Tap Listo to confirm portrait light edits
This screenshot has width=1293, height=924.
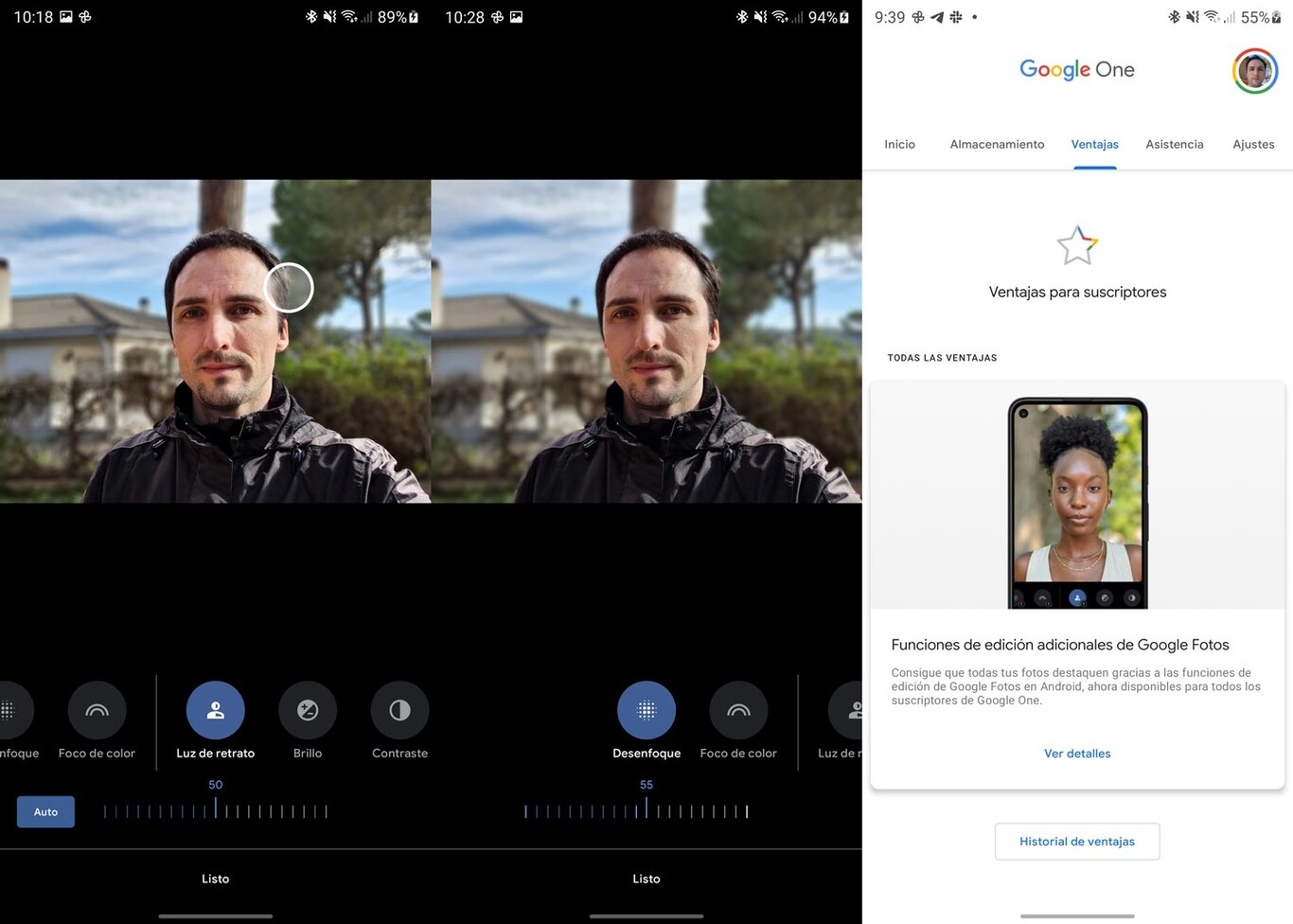coord(215,879)
